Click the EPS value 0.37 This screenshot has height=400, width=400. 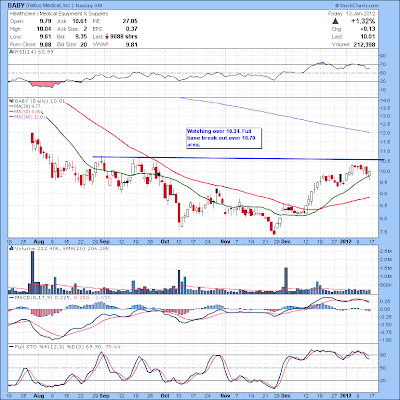(131, 29)
